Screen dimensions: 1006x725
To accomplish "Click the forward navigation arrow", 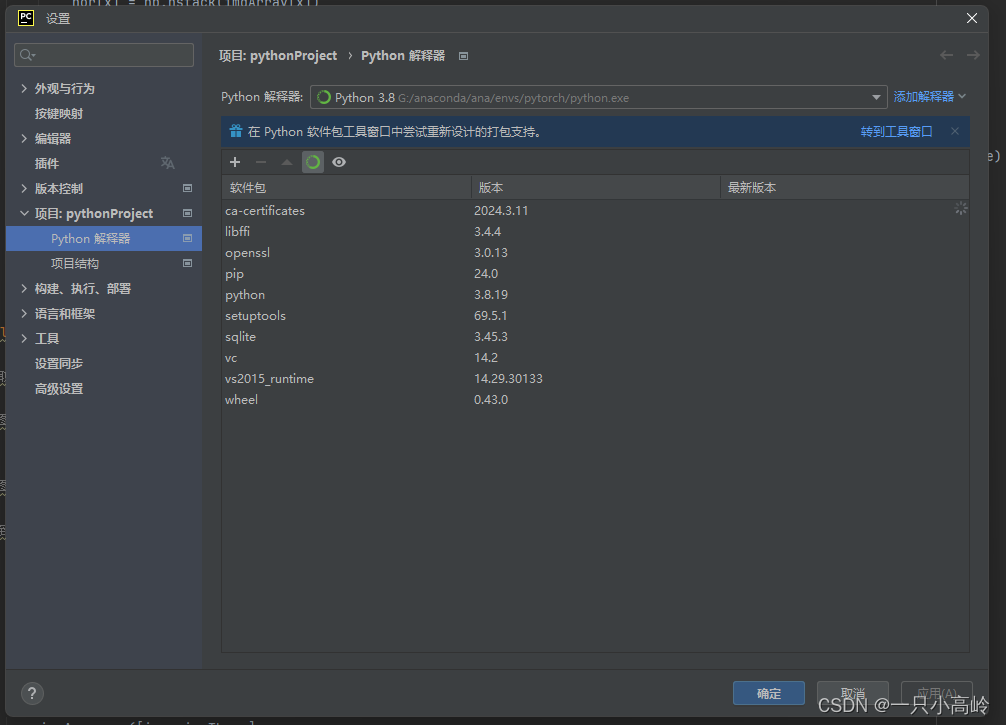I will click(x=973, y=55).
